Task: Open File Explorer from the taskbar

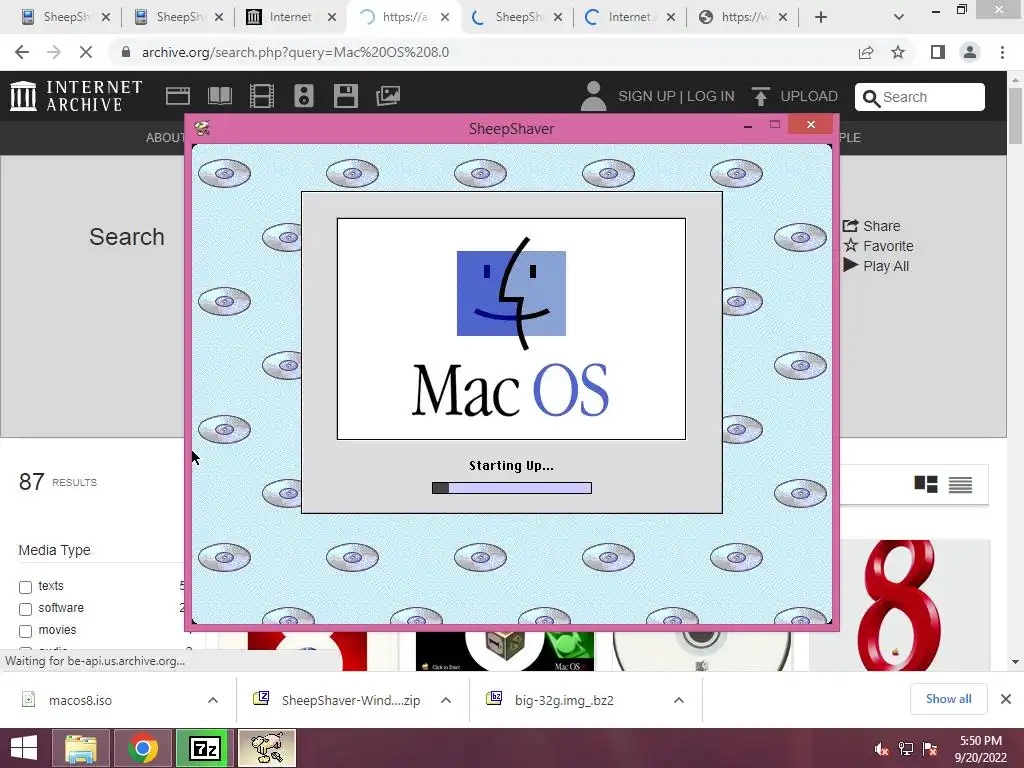Action: 81,748
